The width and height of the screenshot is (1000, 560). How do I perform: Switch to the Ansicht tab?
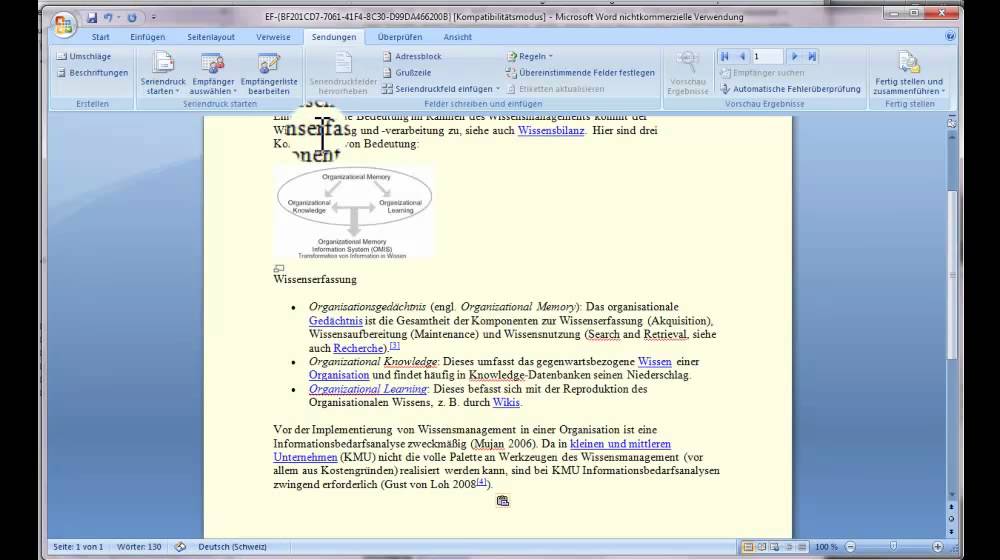pos(457,37)
